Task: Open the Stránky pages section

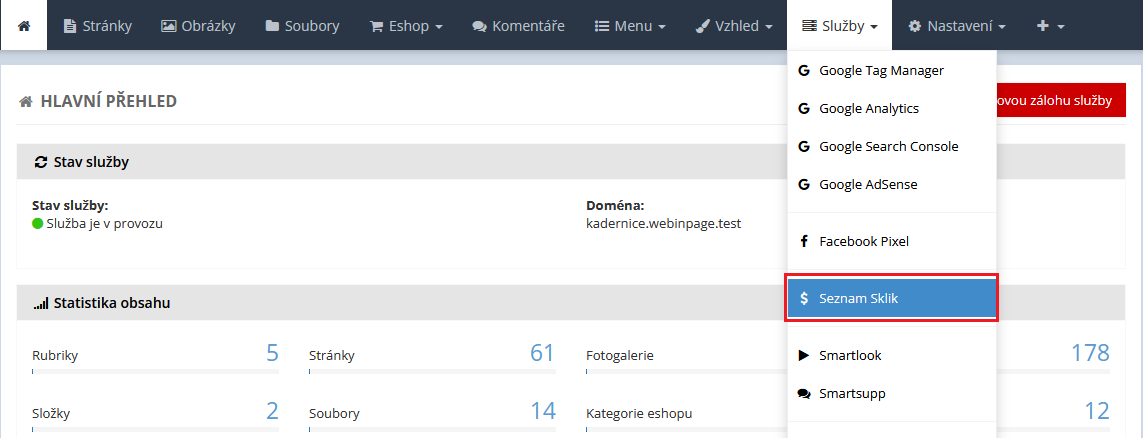Action: tap(97, 25)
